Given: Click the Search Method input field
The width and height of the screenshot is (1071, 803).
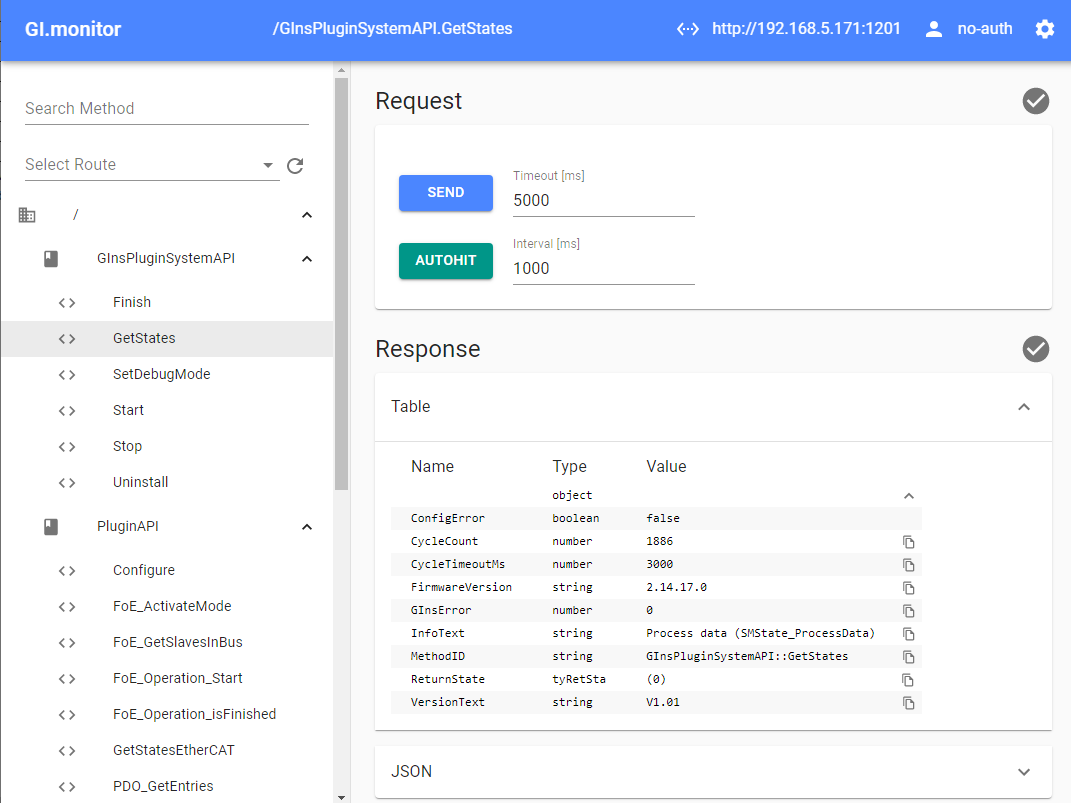Looking at the screenshot, I should 166,109.
